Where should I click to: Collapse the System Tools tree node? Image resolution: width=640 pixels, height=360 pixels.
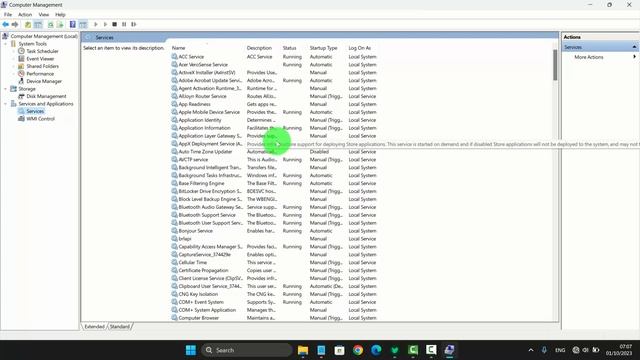[x=6, y=44]
